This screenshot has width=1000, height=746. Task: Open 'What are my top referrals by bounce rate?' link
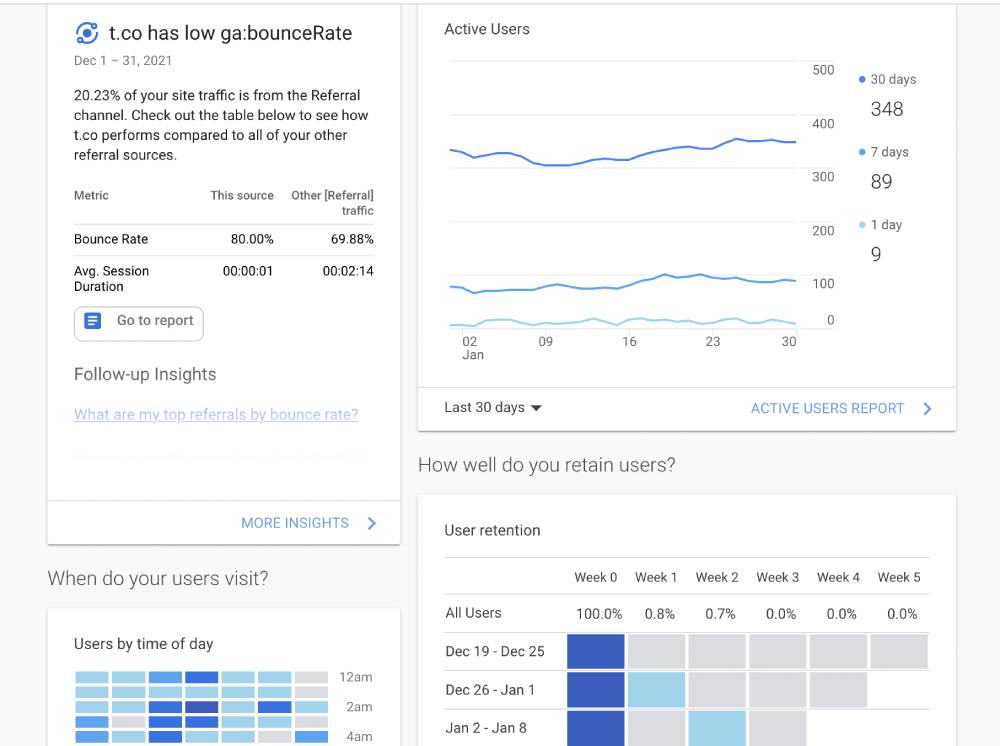point(216,414)
